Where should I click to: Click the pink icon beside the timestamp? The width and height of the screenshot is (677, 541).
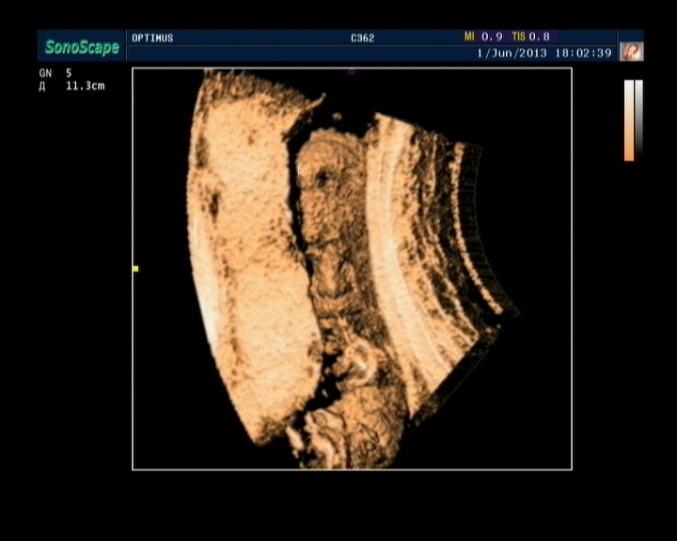pos(631,51)
